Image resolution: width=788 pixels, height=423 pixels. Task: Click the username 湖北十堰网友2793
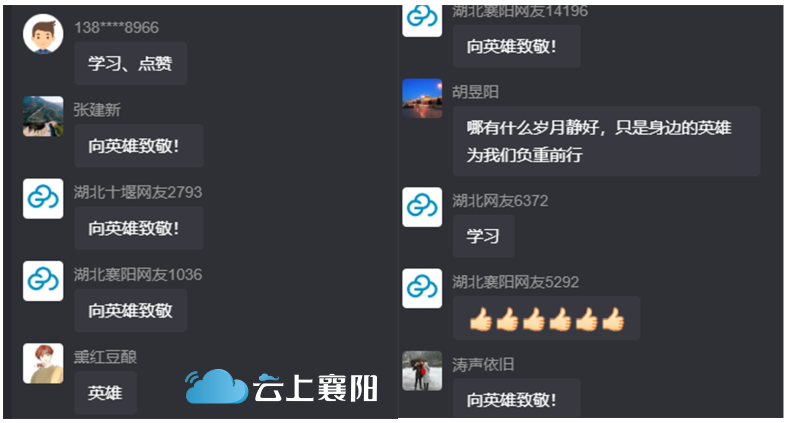138,192
